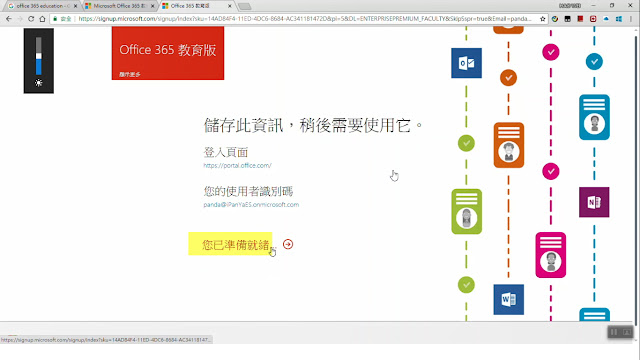This screenshot has height=360, width=640.
Task: Open a new browser tab
Action: point(244,6)
